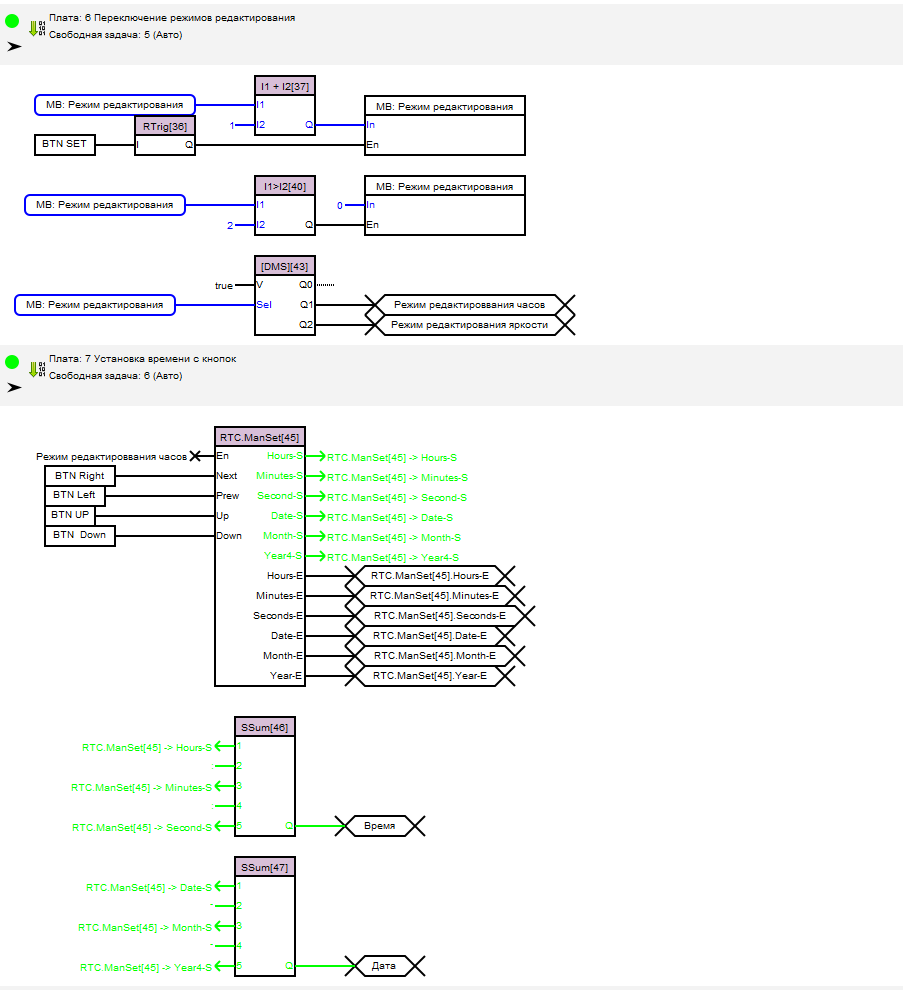Select the RTC.ManSet[45].Year-E output connector
903x990 pixels.
430,676
